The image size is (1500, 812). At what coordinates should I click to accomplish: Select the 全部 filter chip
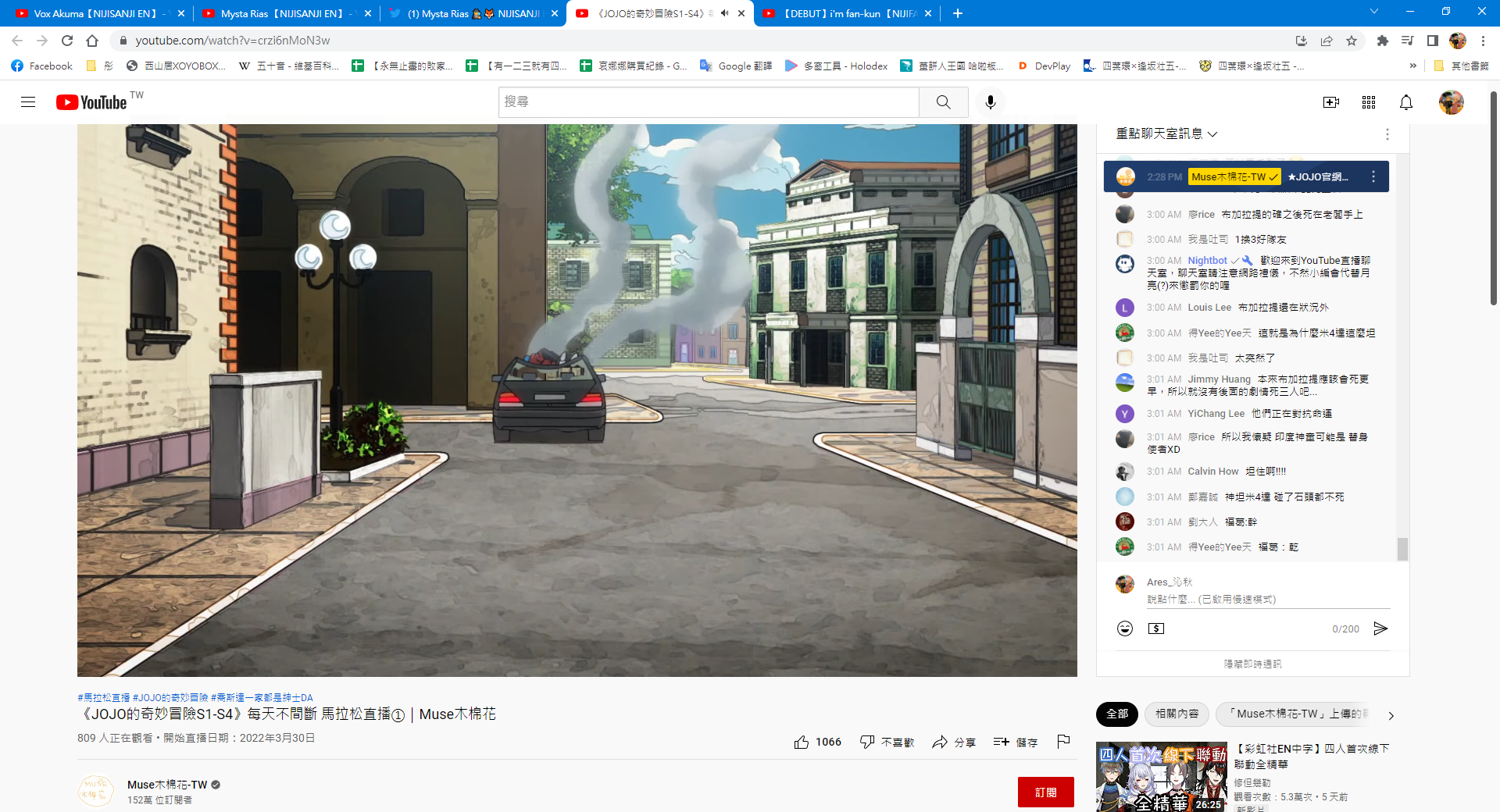pos(1117,714)
